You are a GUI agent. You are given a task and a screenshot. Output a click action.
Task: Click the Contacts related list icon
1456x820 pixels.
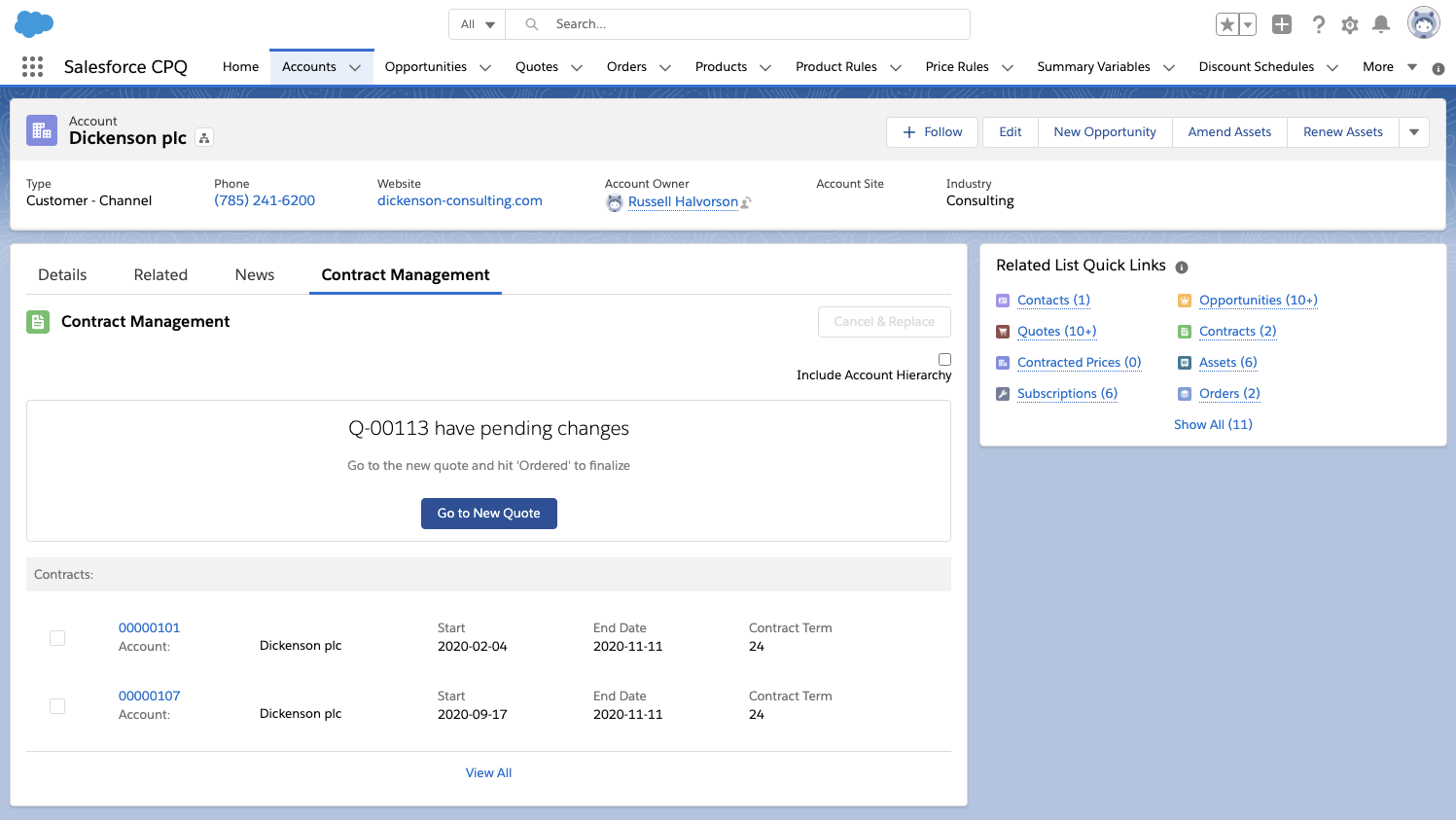pyautogui.click(x=1003, y=300)
